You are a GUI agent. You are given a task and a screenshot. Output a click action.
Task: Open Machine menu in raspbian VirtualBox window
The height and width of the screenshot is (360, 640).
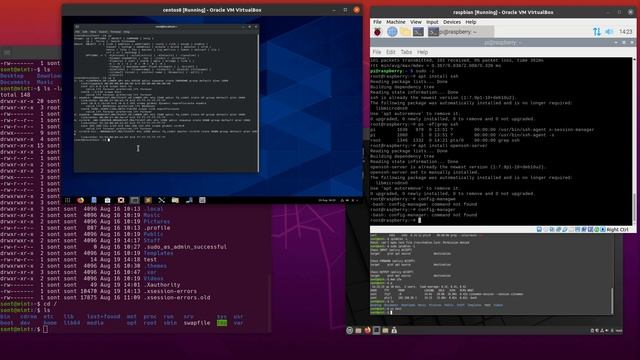pos(396,22)
